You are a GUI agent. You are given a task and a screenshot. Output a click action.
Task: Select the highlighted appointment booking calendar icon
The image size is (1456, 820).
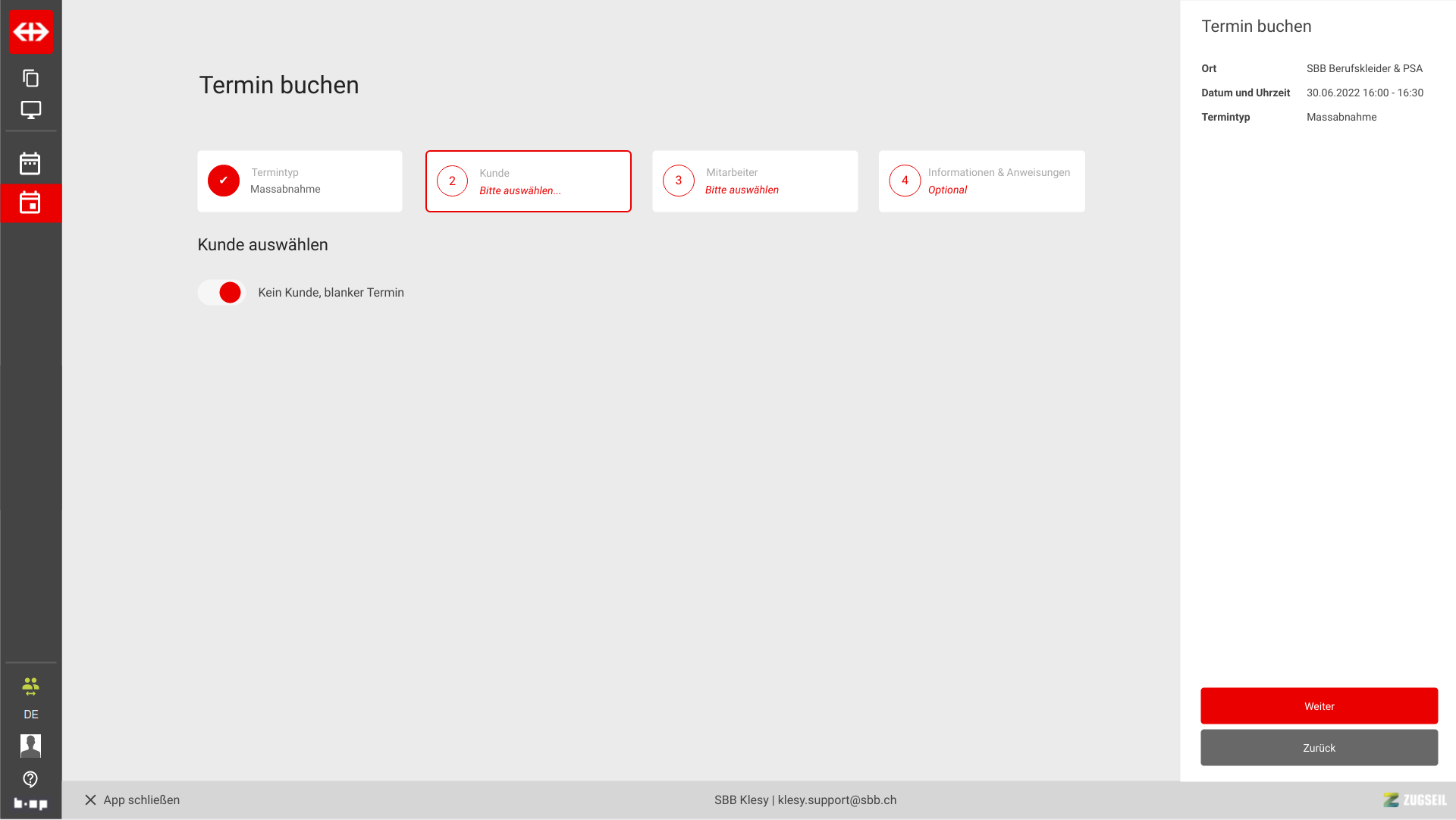tap(30, 203)
